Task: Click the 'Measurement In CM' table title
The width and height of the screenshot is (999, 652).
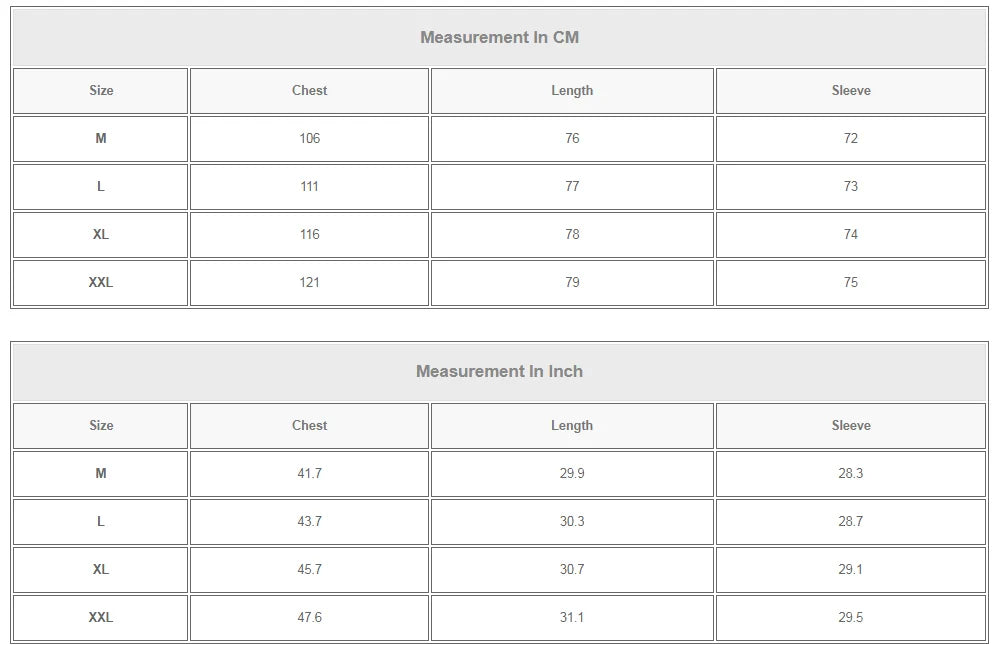Action: [499, 38]
